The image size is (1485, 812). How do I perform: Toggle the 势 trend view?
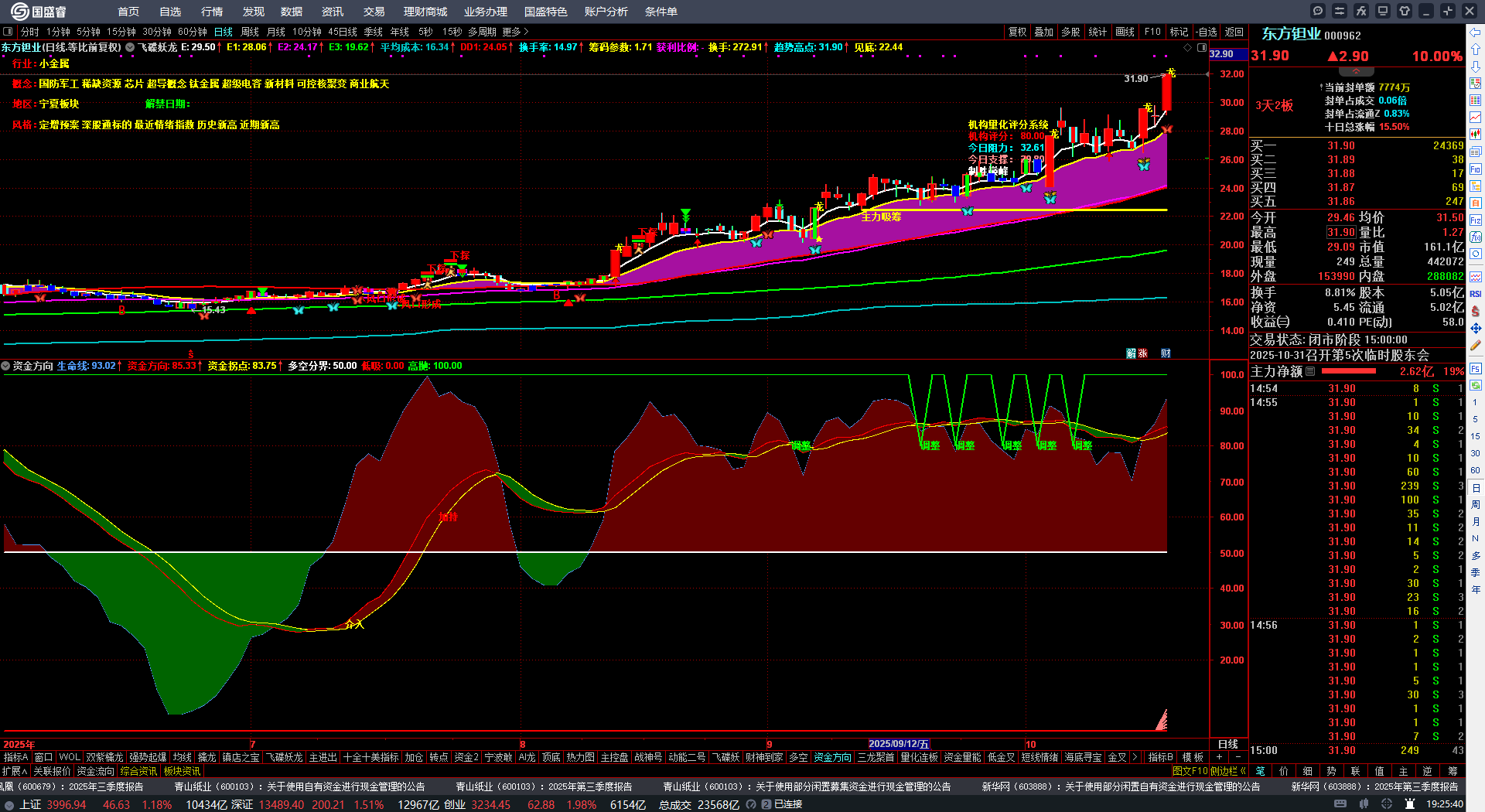[x=1331, y=771]
